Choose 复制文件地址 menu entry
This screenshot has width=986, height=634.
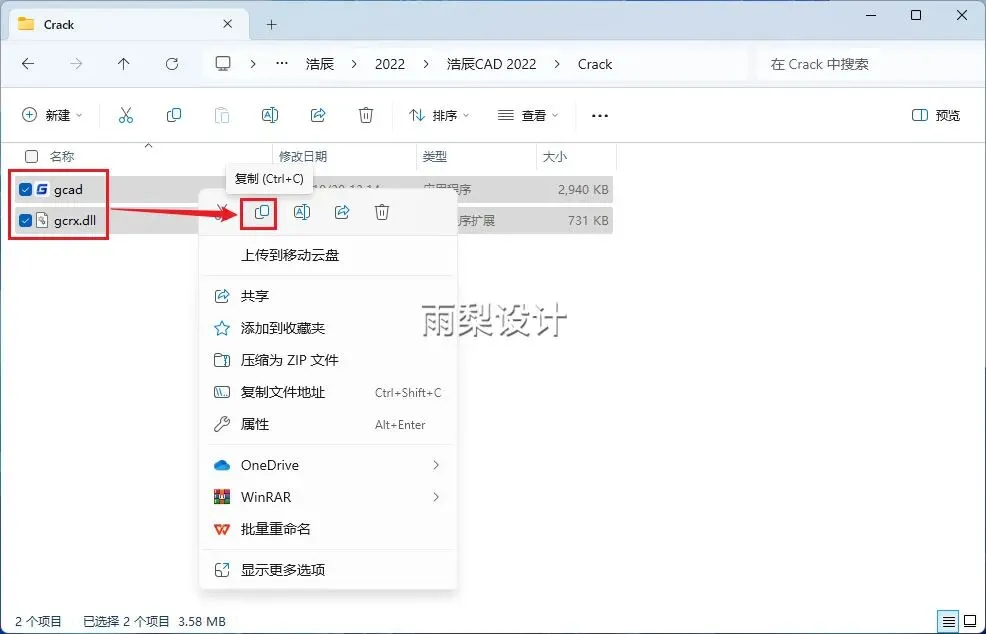328,392
